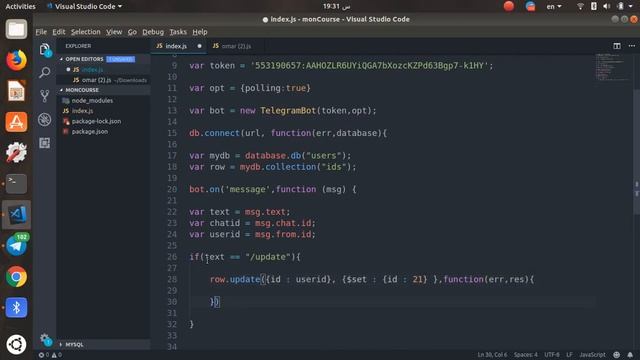640x360 pixels.
Task: Open the clock showing 19:31
Action: click(336, 6)
